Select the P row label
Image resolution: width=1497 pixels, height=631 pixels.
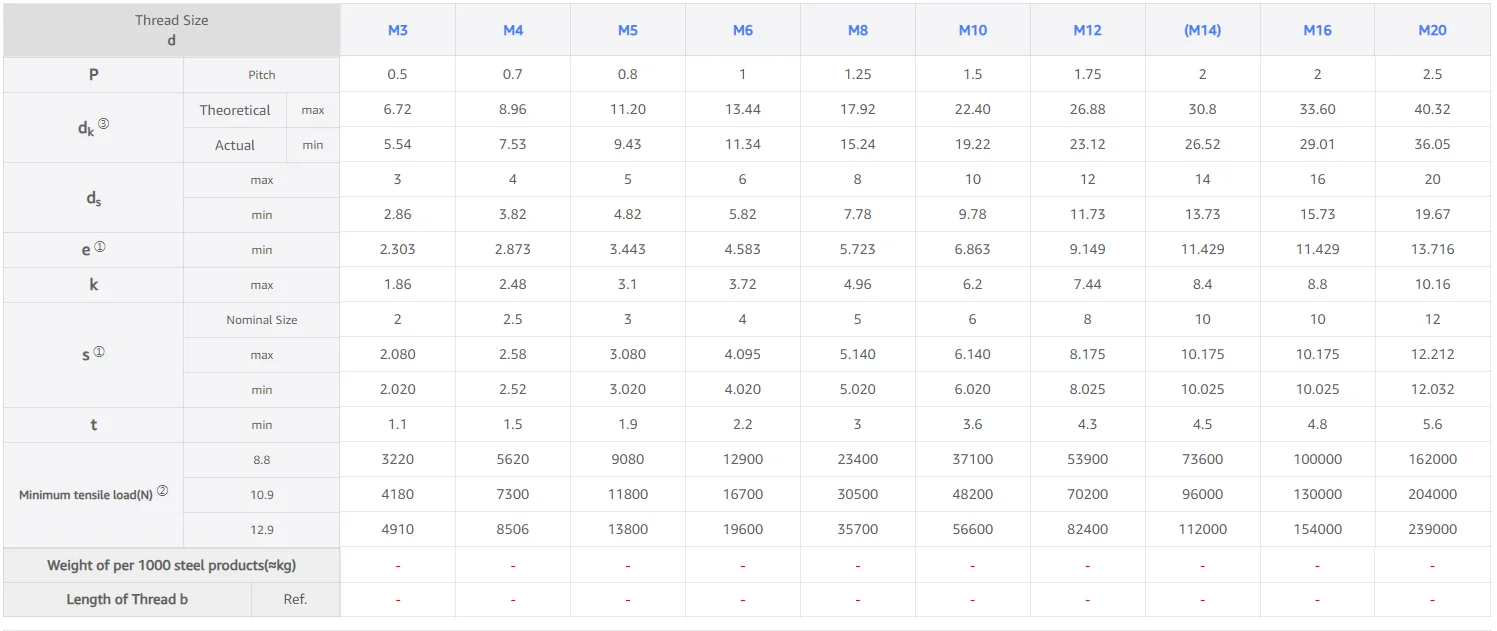point(94,74)
